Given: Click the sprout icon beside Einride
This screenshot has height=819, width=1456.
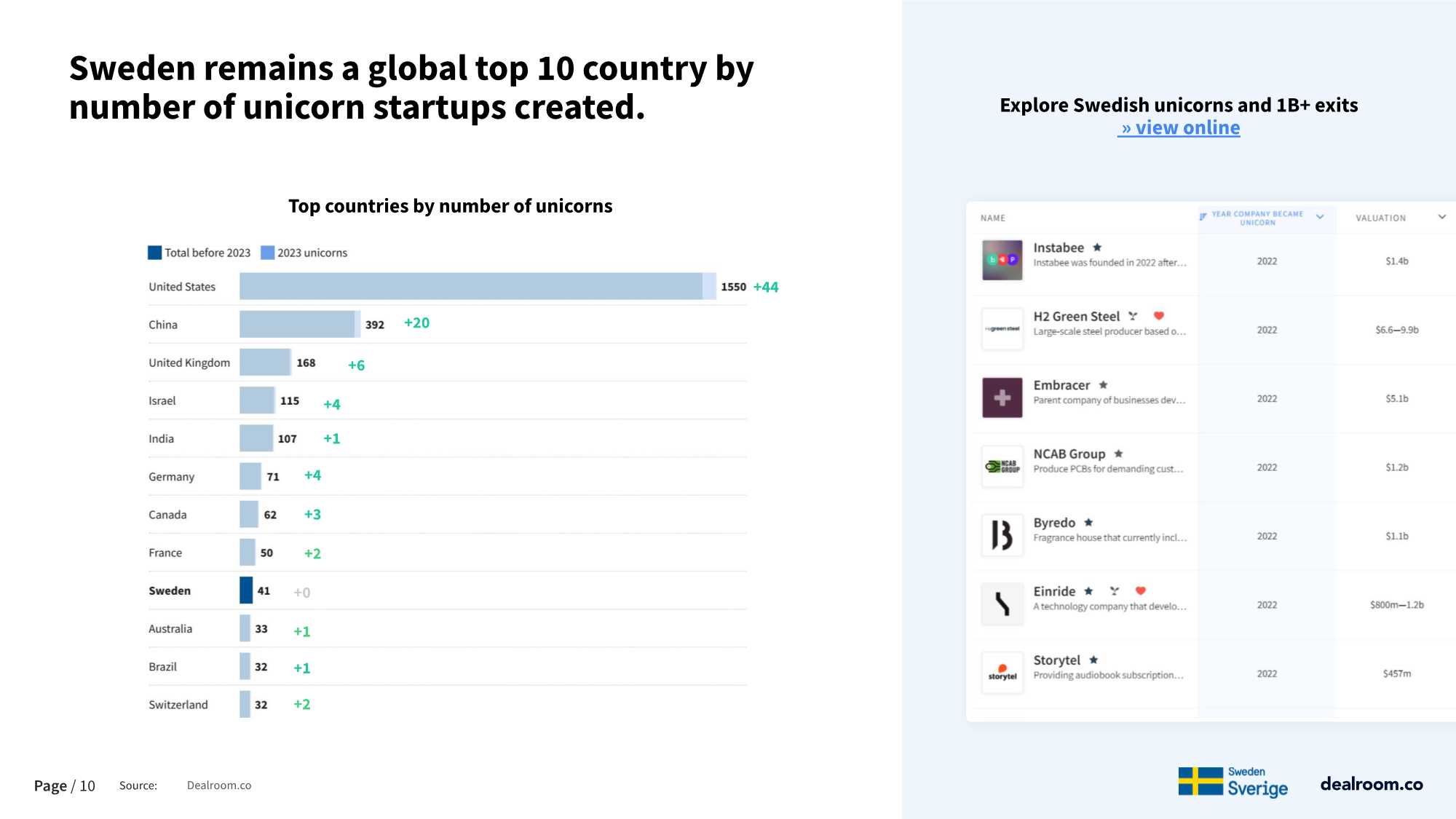Looking at the screenshot, I should click(1115, 591).
